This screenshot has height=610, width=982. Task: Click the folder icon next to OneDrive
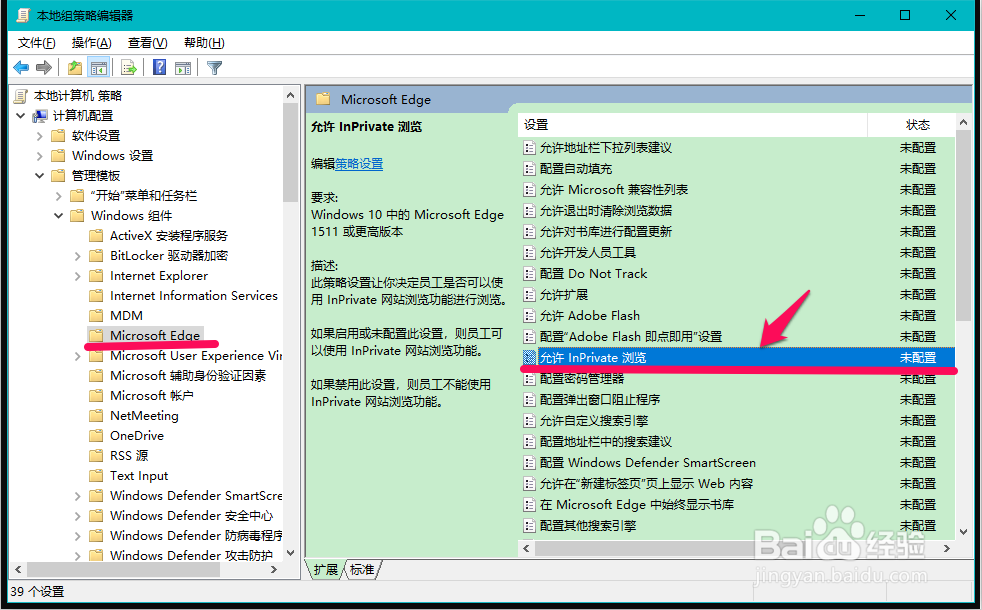click(x=96, y=436)
